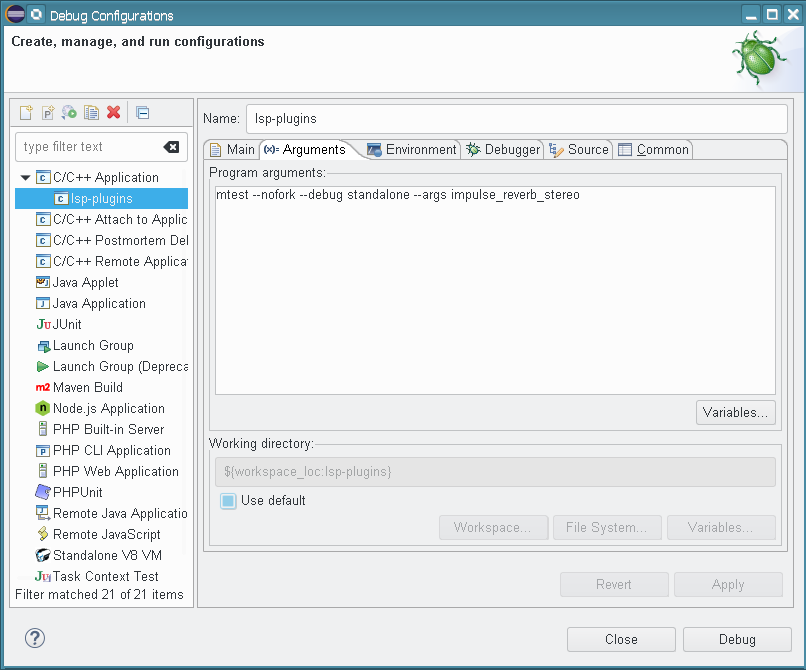Select Java Application in configuration list

[99, 304]
